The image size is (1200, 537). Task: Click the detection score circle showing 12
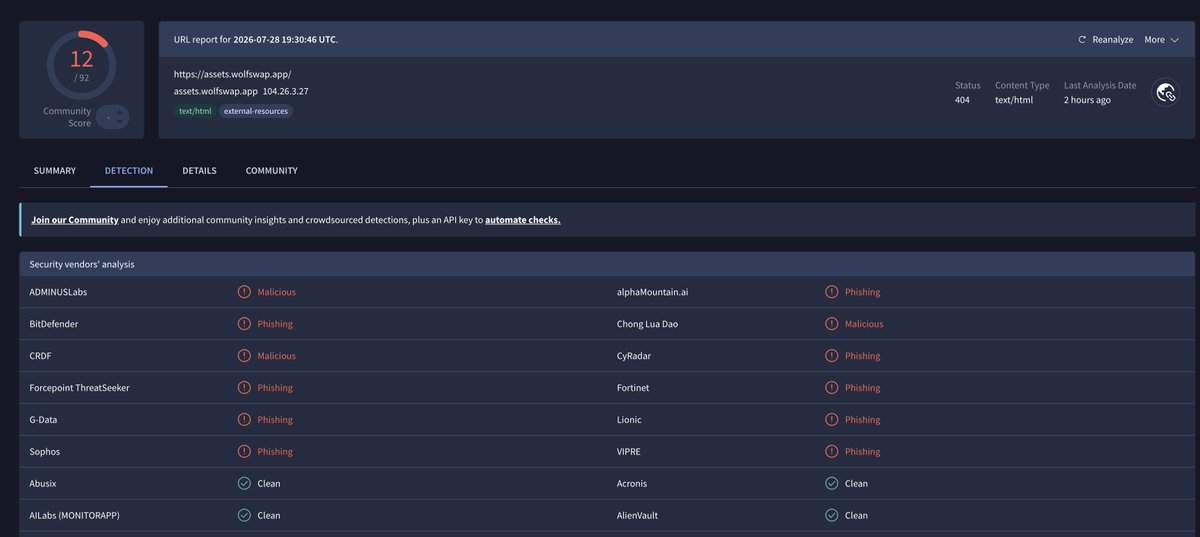point(81,63)
